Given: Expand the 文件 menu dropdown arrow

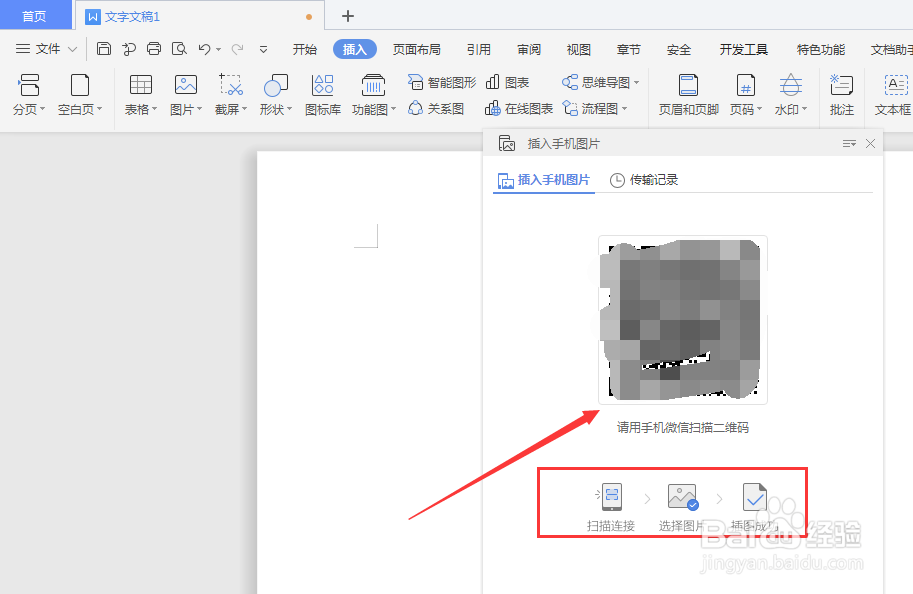Looking at the screenshot, I should coord(72,50).
